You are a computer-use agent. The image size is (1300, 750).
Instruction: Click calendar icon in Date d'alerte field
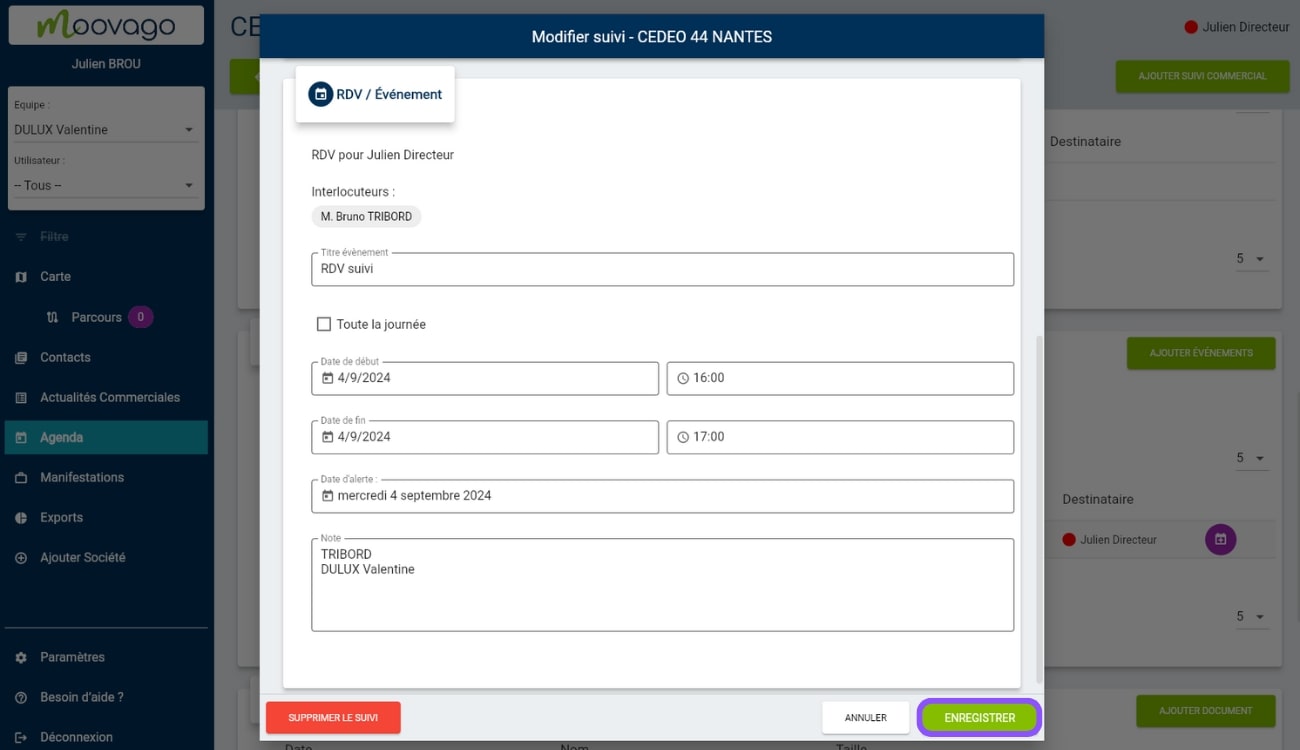[x=327, y=496]
